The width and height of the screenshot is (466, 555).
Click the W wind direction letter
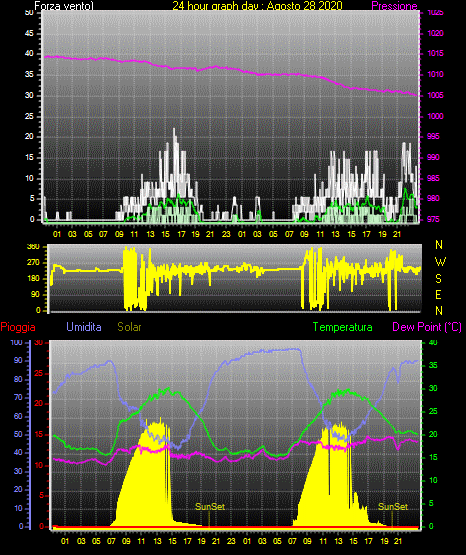tap(440, 262)
